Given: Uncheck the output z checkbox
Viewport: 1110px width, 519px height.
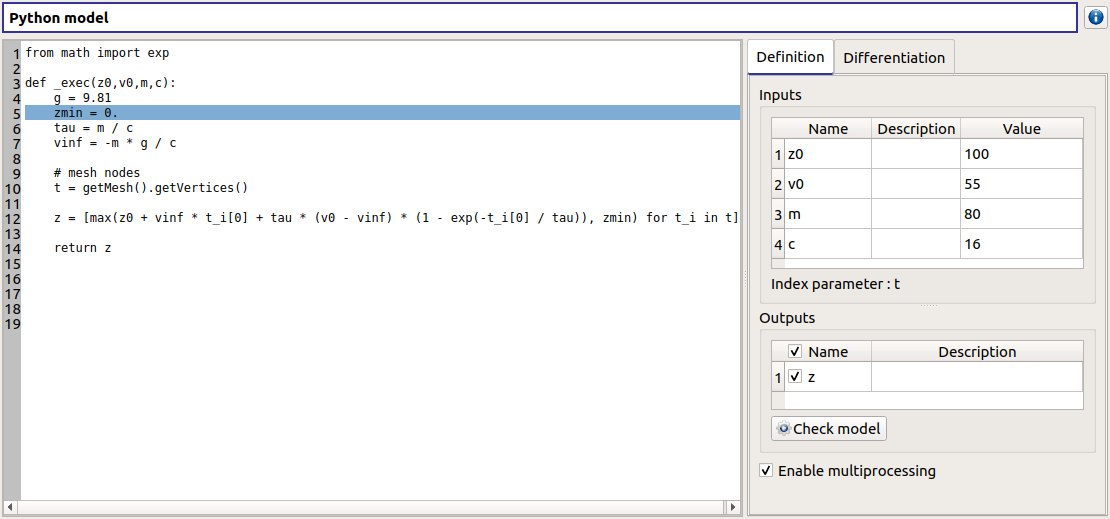Looking at the screenshot, I should click(x=795, y=377).
